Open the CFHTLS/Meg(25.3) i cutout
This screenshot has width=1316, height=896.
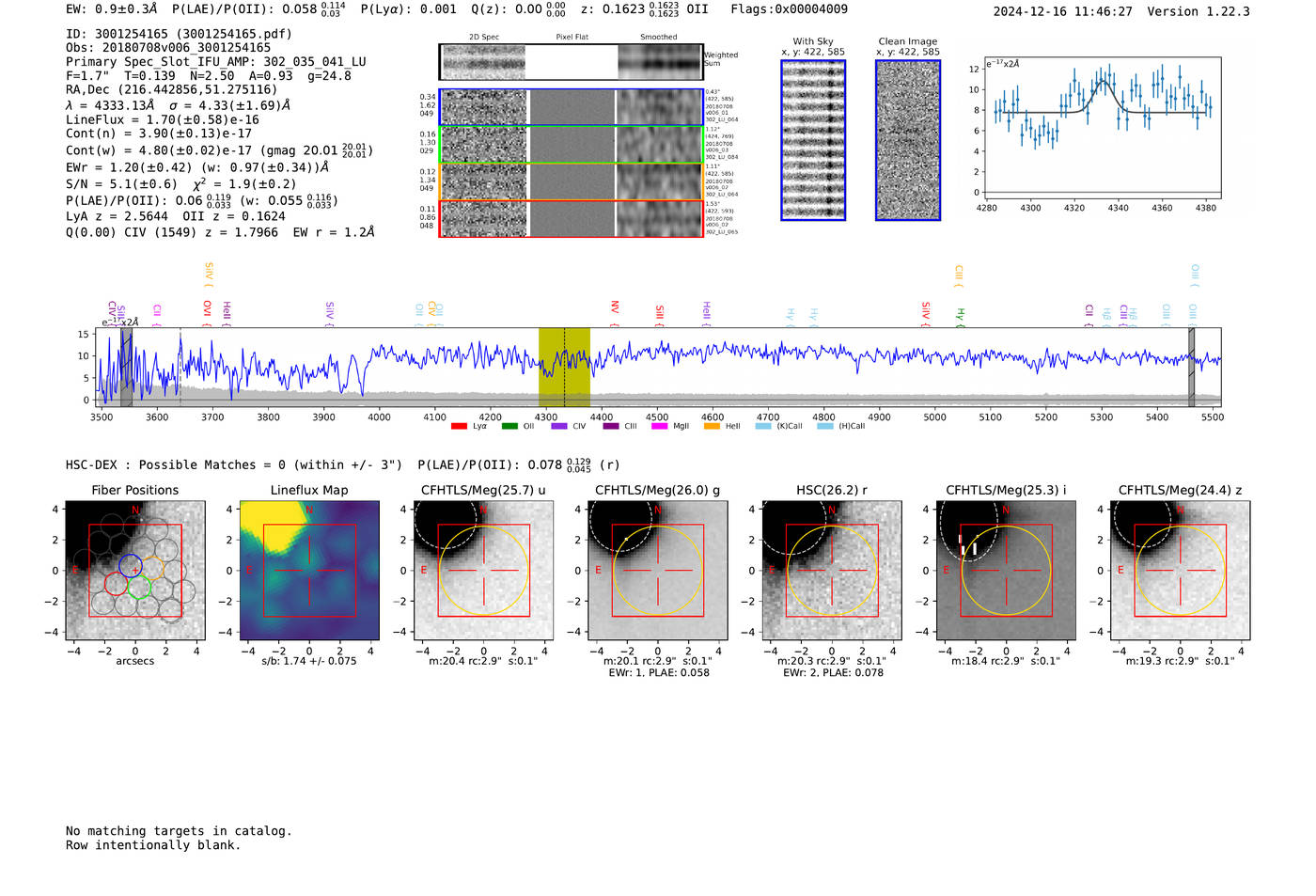click(1006, 571)
